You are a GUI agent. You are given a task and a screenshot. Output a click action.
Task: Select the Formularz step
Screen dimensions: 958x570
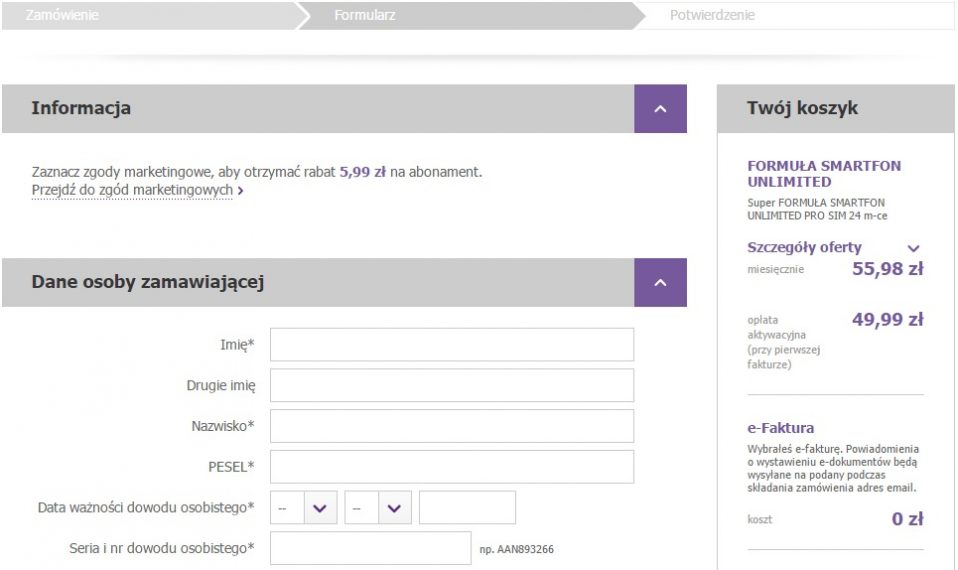(x=363, y=15)
